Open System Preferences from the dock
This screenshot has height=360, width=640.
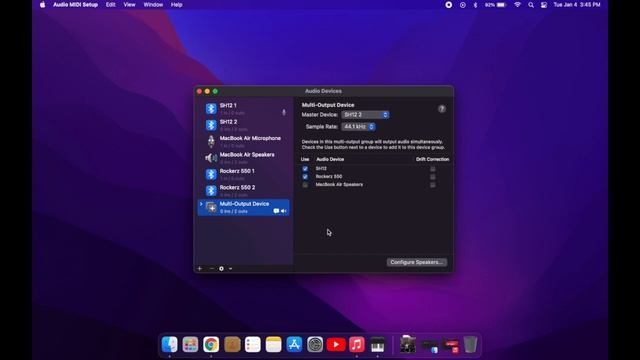(315, 344)
